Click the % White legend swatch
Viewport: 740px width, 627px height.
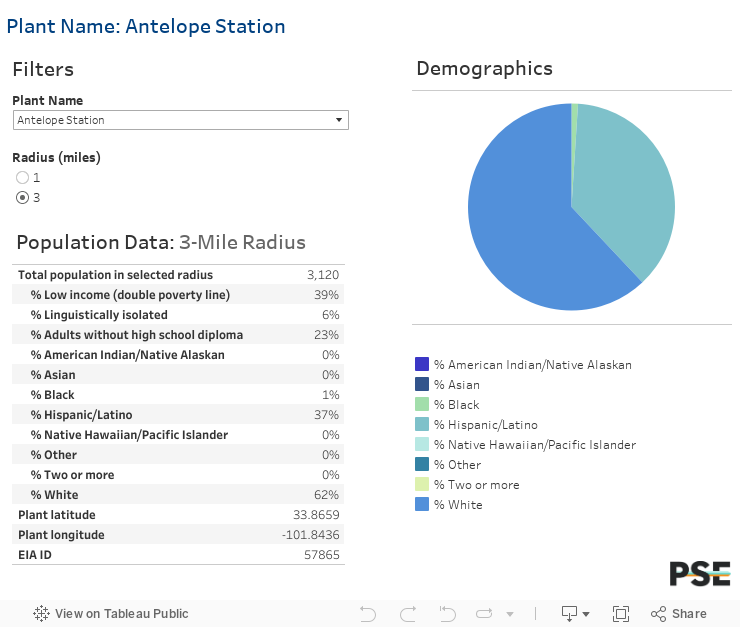pyautogui.click(x=422, y=504)
